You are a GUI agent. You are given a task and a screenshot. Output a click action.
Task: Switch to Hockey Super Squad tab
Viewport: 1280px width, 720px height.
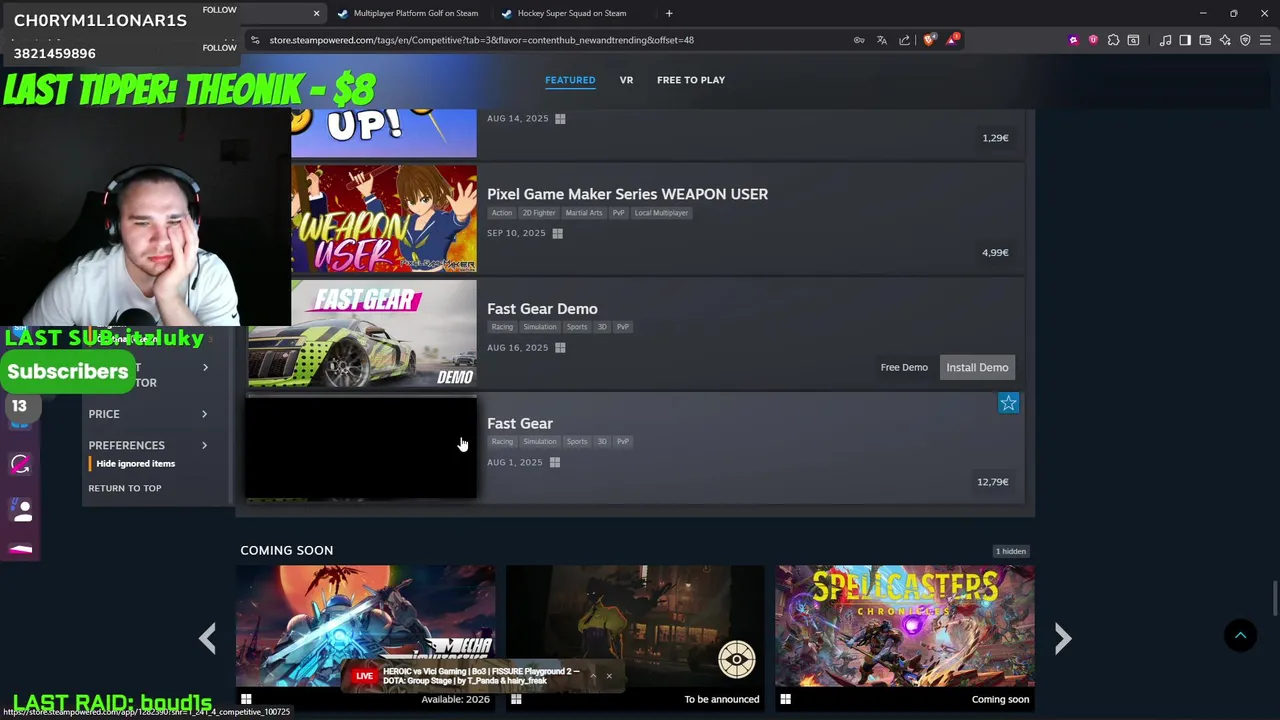[572, 13]
